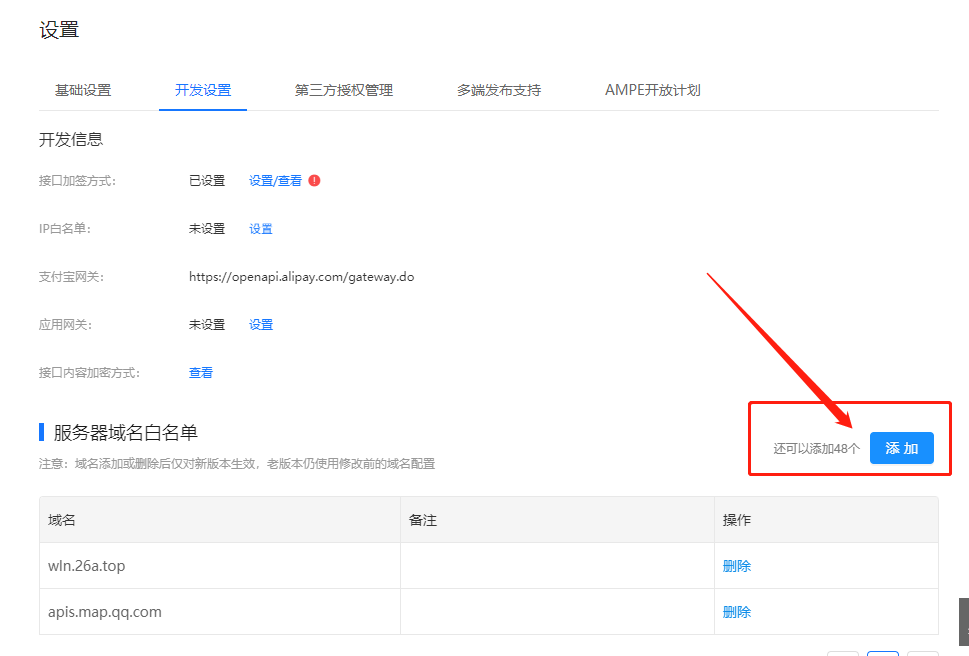Screen dimensions: 969x656
Task: Click the 域名 column header
Action: coord(62,520)
